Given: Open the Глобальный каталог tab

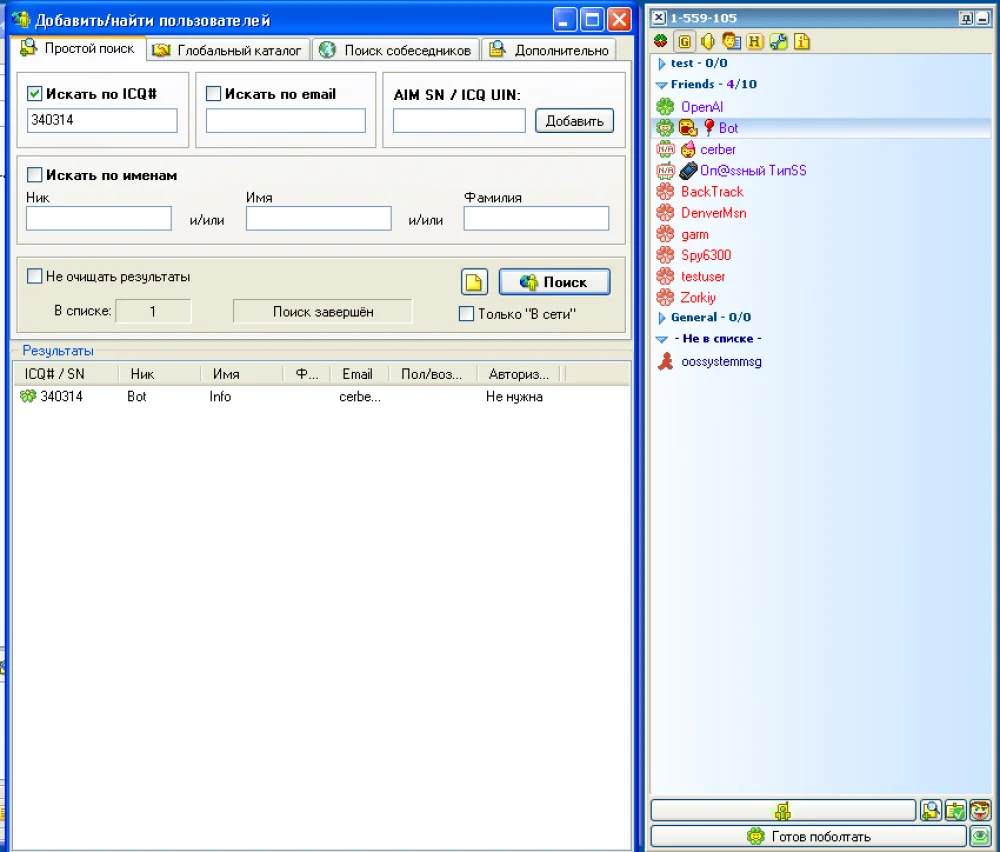Looking at the screenshot, I should pos(228,50).
